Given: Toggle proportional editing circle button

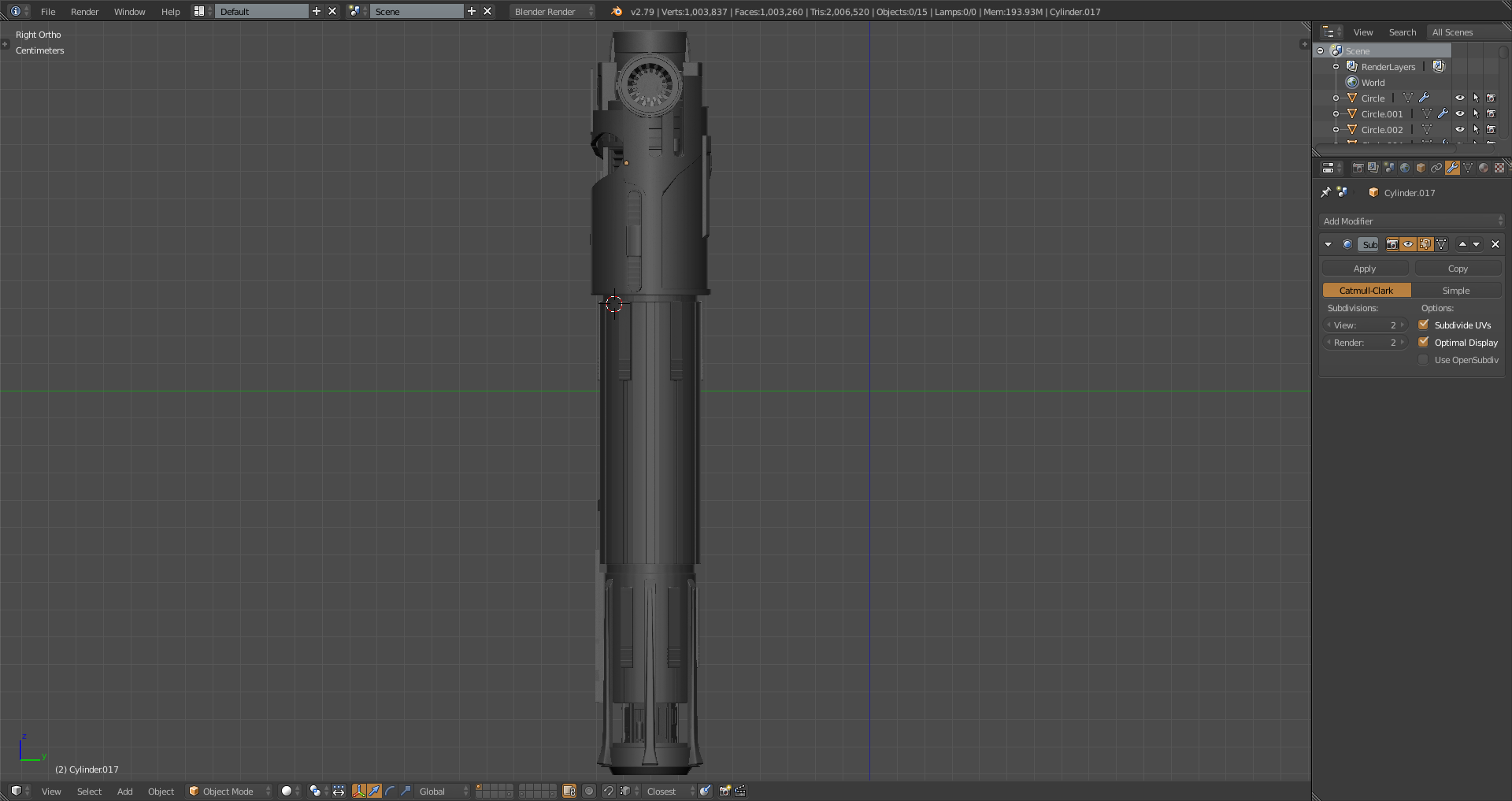Looking at the screenshot, I should [589, 791].
